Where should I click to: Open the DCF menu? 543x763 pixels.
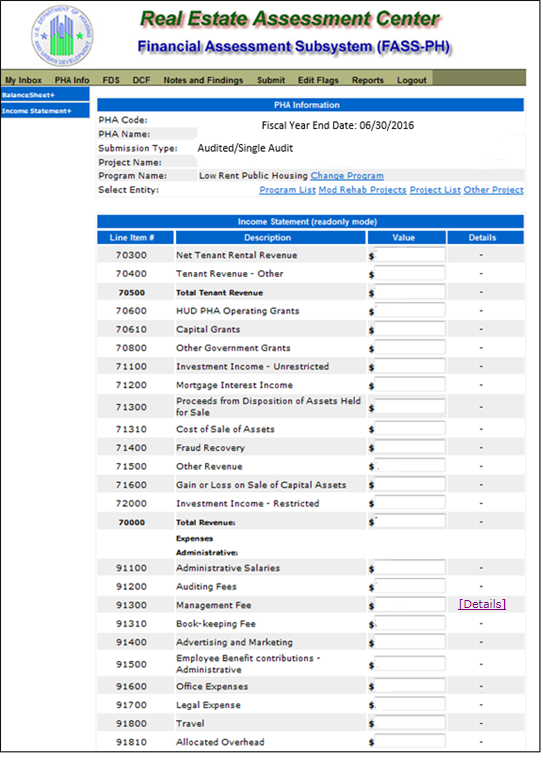[142, 80]
